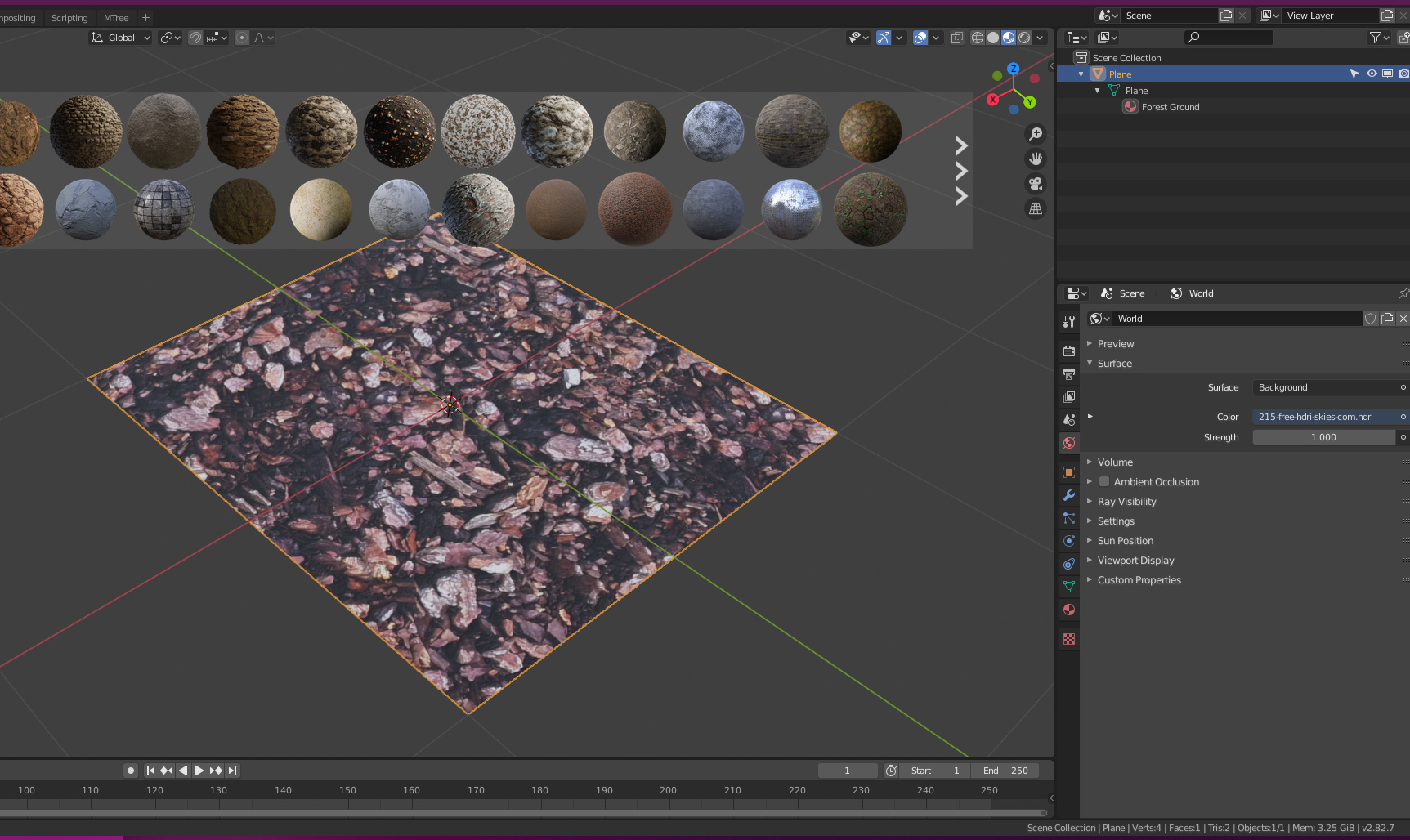The width and height of the screenshot is (1410, 840).
Task: Hide the Plane object using eye icon
Action: (x=1372, y=74)
